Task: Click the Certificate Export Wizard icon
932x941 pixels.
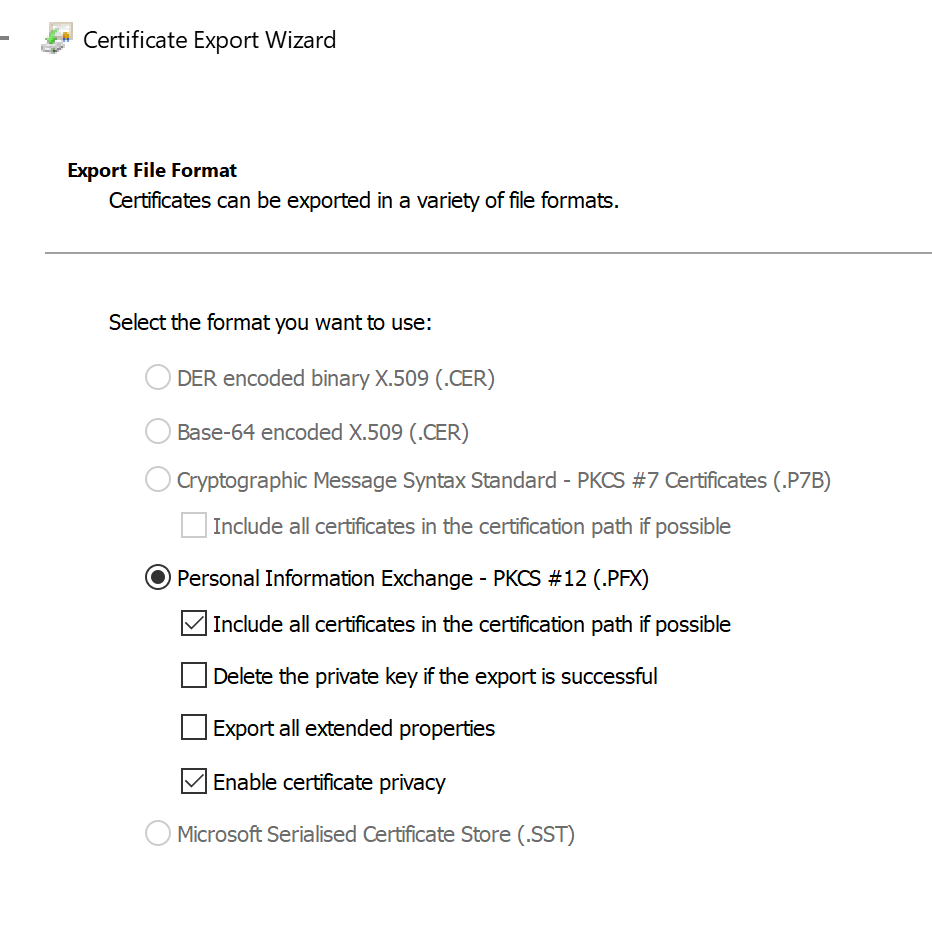Action: [57, 40]
